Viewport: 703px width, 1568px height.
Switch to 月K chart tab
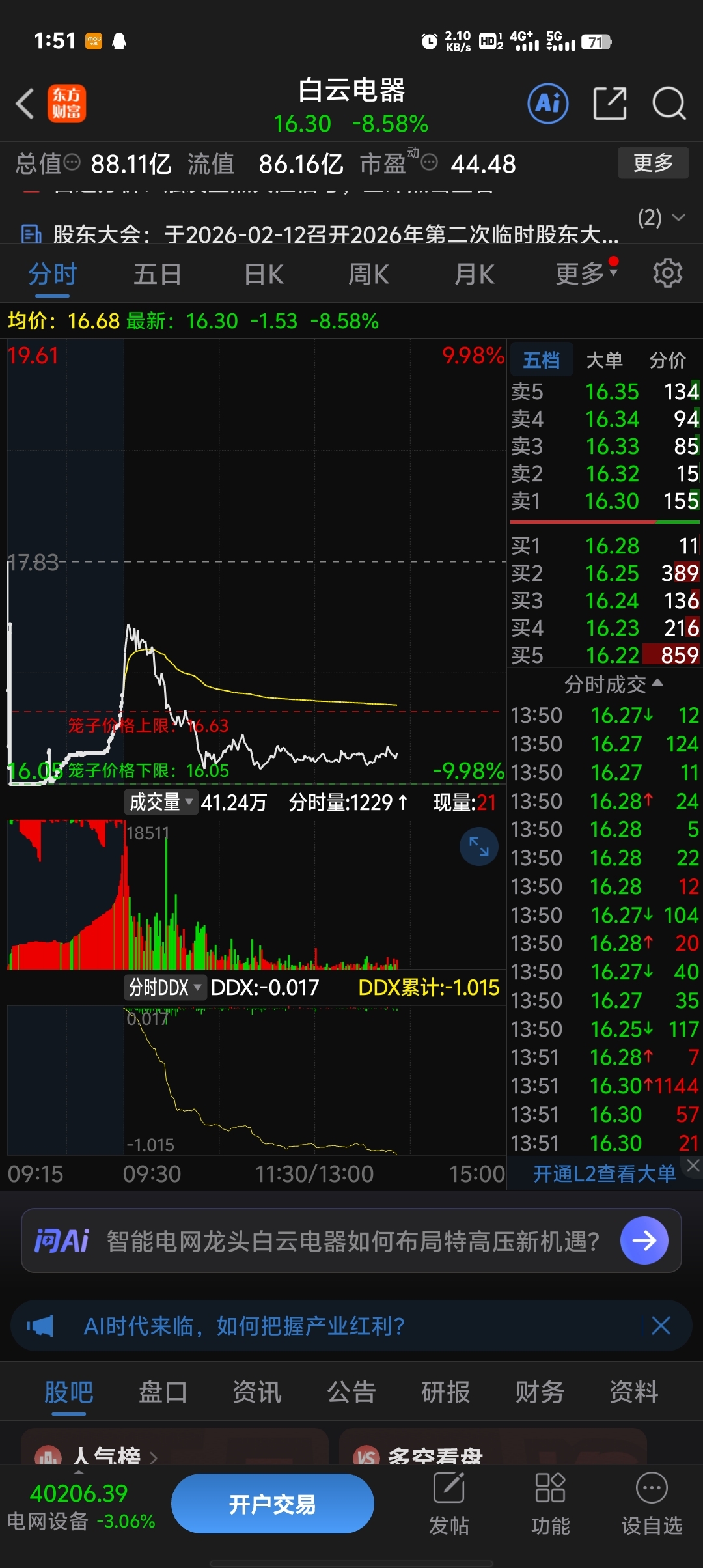click(475, 273)
